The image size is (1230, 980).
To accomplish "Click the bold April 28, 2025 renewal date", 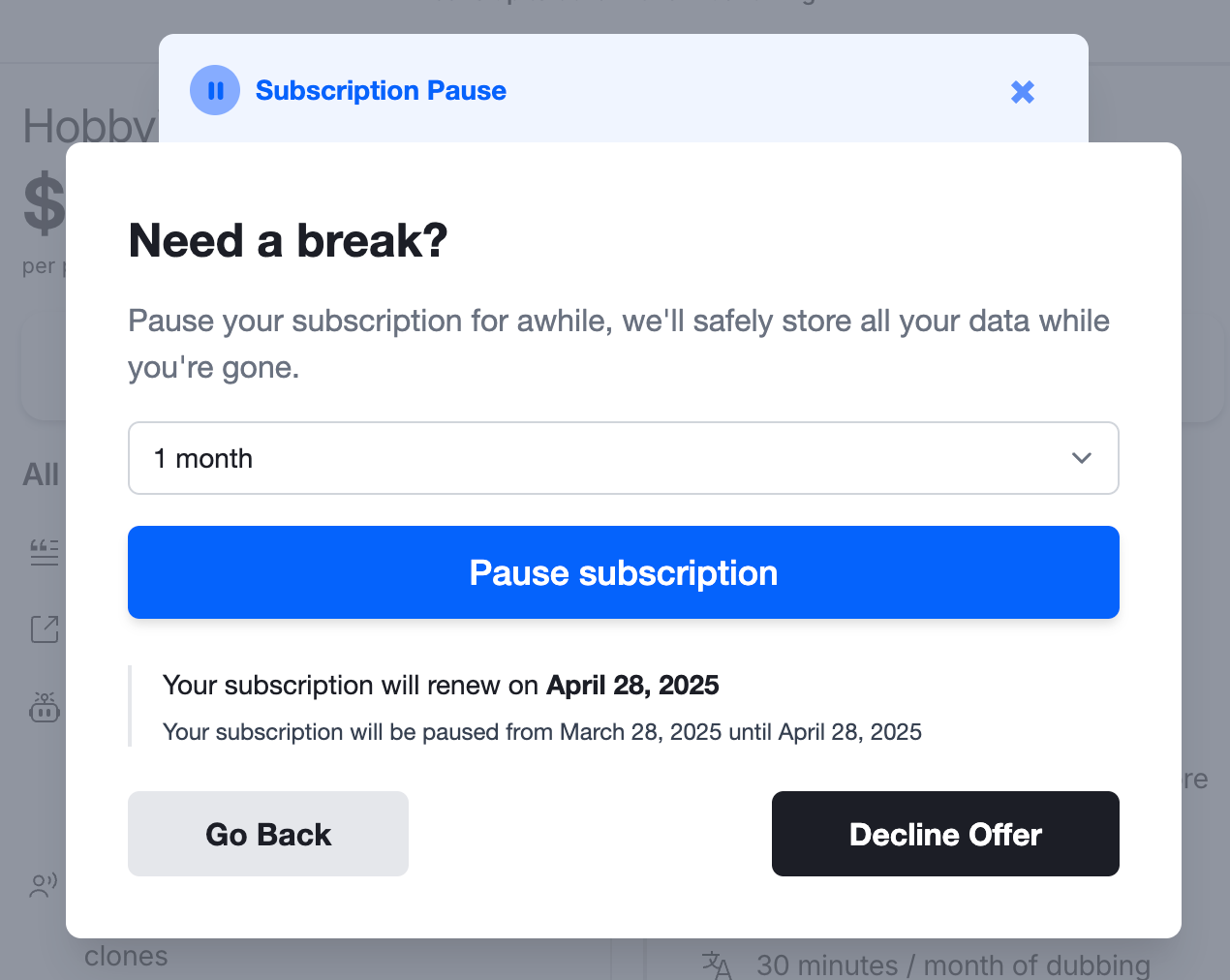I will (632, 685).
